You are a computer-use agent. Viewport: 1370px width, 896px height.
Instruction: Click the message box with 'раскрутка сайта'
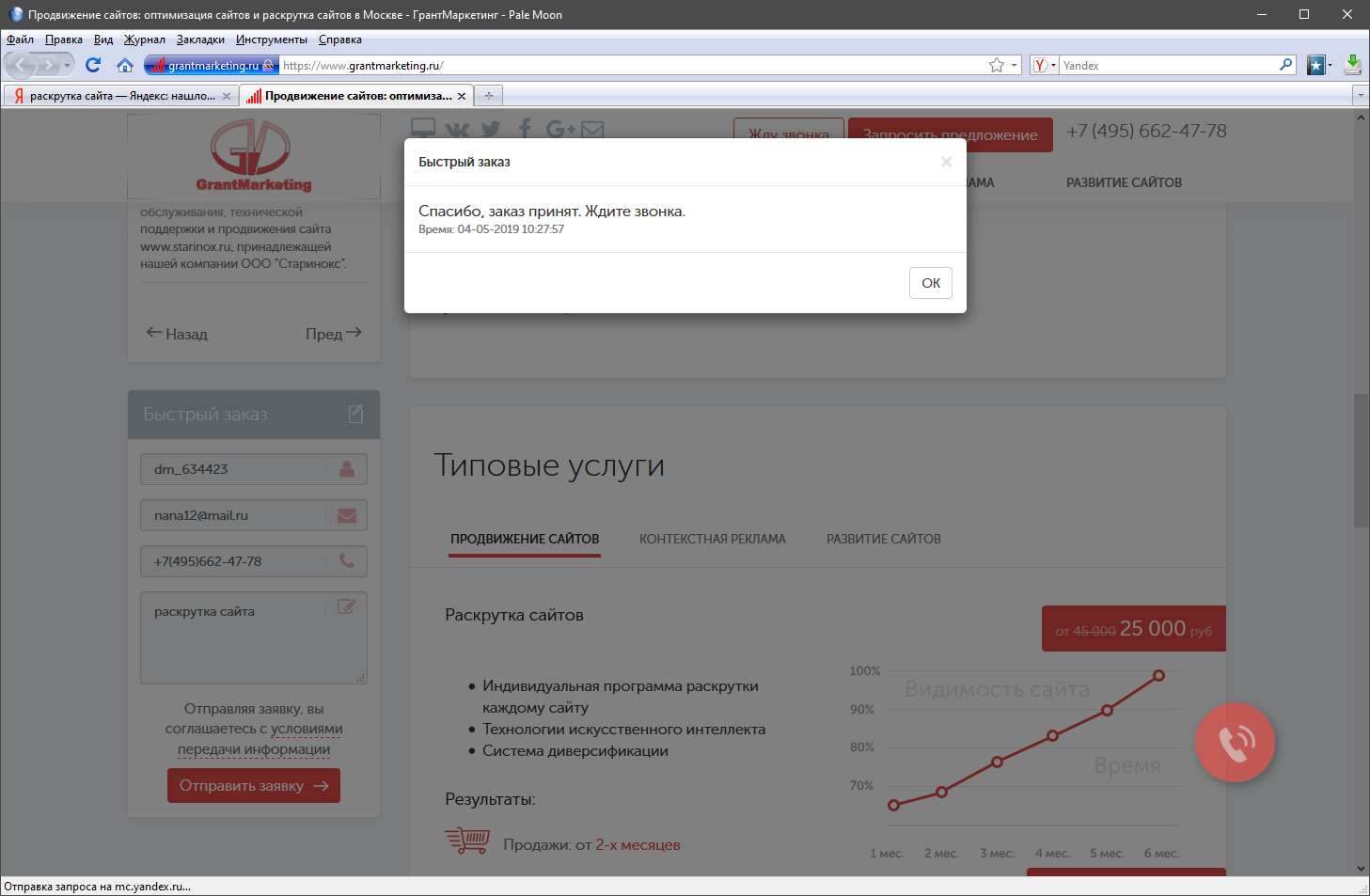point(254,637)
